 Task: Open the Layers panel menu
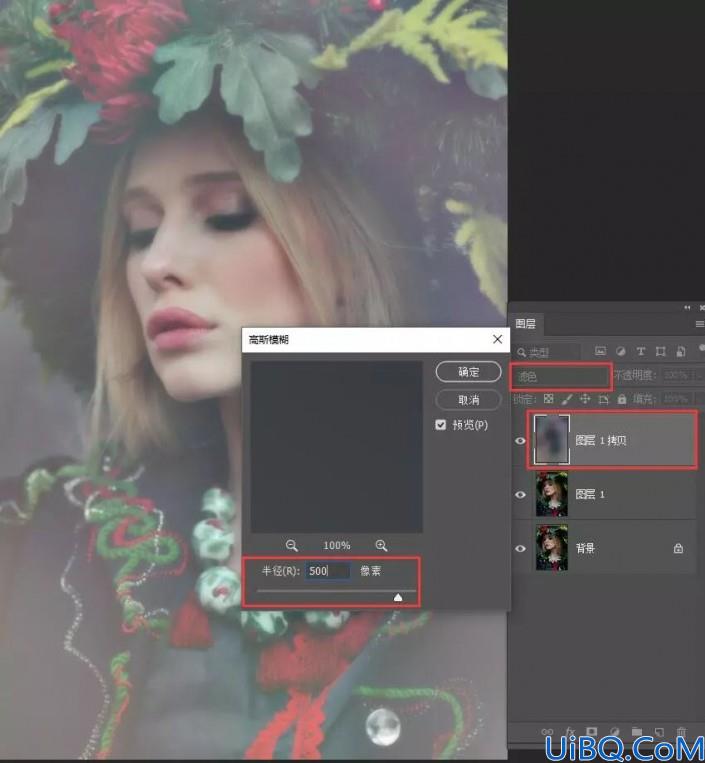pyautogui.click(x=700, y=324)
